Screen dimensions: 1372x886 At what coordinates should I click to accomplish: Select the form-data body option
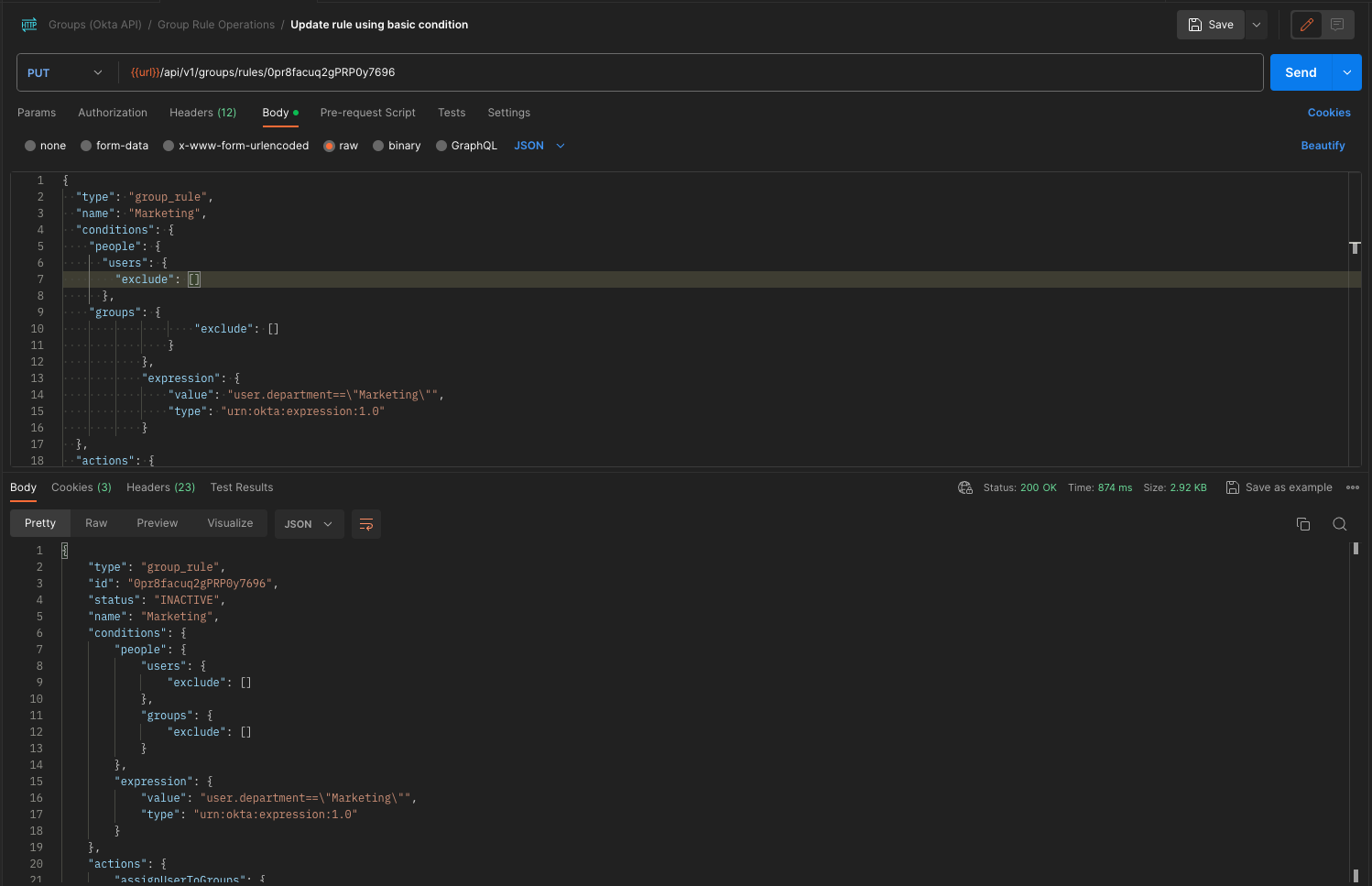coord(85,145)
